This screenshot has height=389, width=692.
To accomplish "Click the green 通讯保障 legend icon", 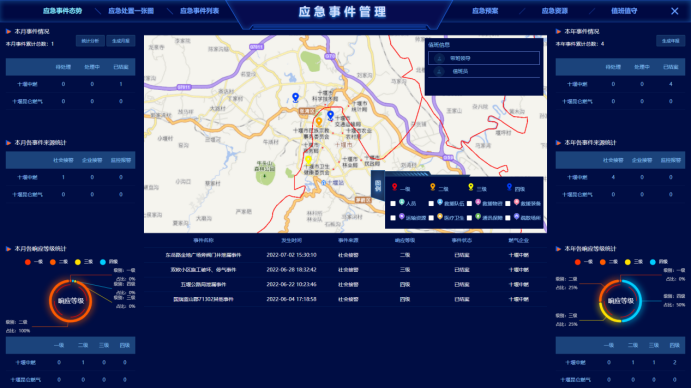I will coord(478,216).
